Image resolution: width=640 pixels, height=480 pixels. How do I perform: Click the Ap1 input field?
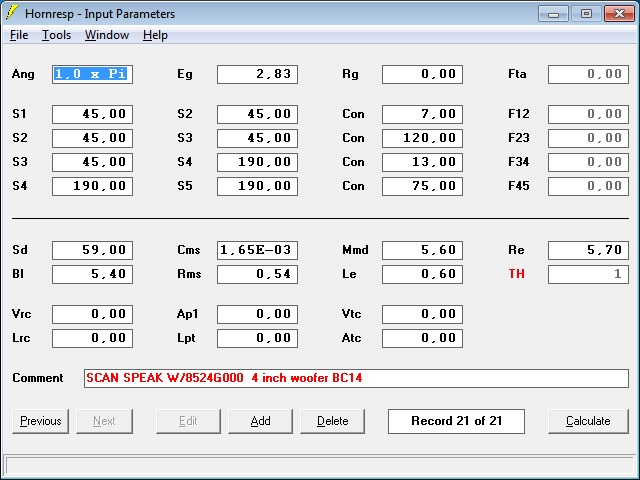(258, 314)
